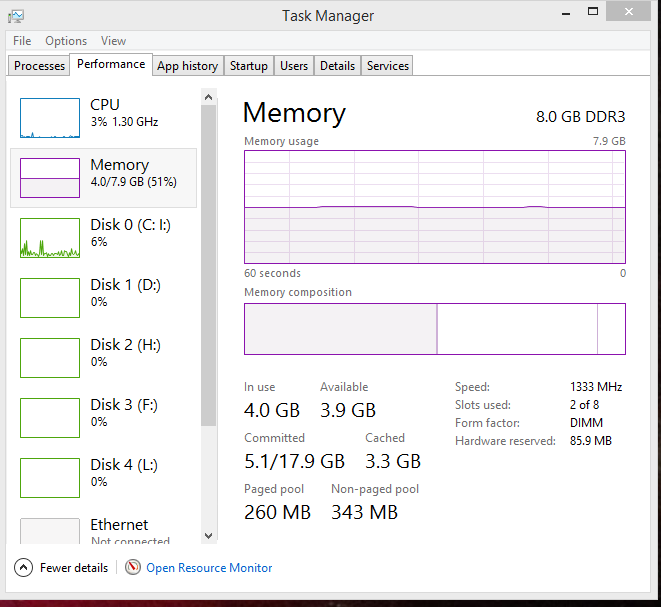
Task: Open the Options menu
Action: pos(66,41)
